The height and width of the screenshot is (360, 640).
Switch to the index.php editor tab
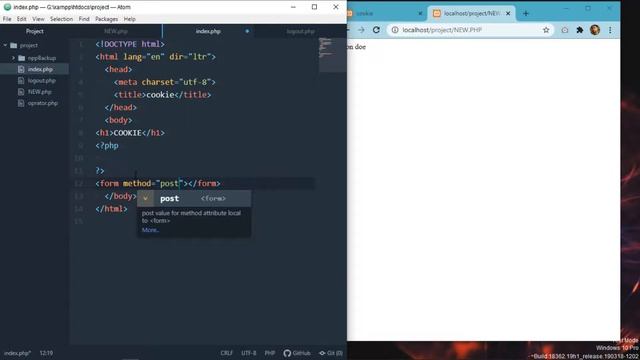tap(208, 31)
